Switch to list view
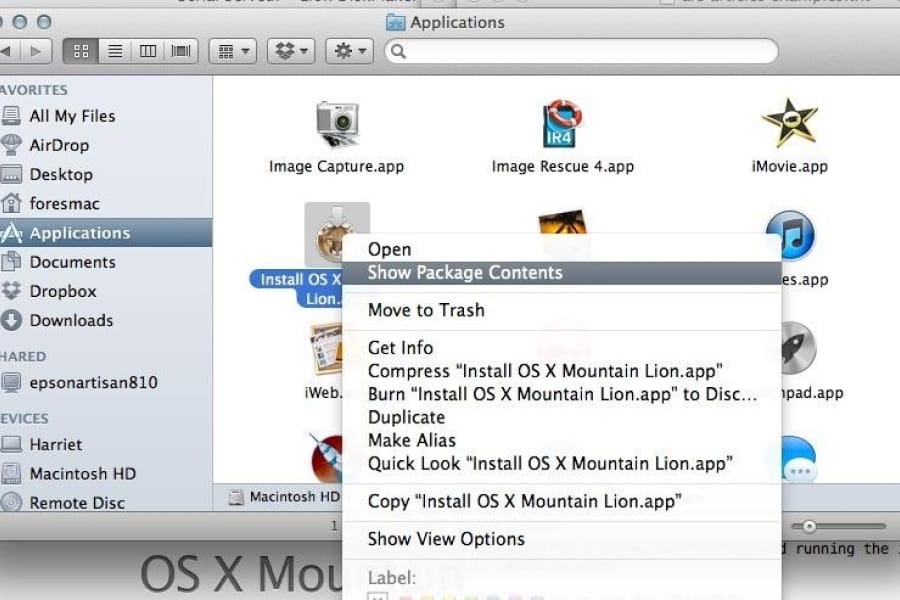Screen dimensions: 900x600 coord(115,52)
